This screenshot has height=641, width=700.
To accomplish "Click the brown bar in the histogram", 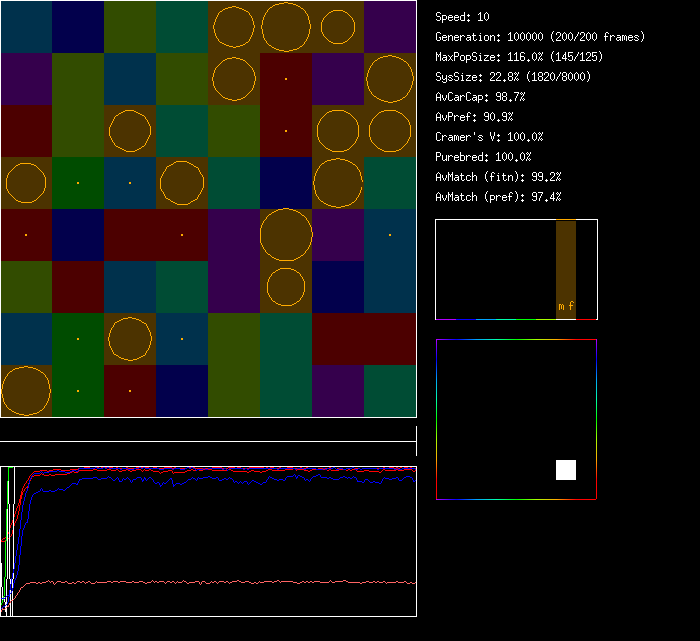I will tap(566, 260).
